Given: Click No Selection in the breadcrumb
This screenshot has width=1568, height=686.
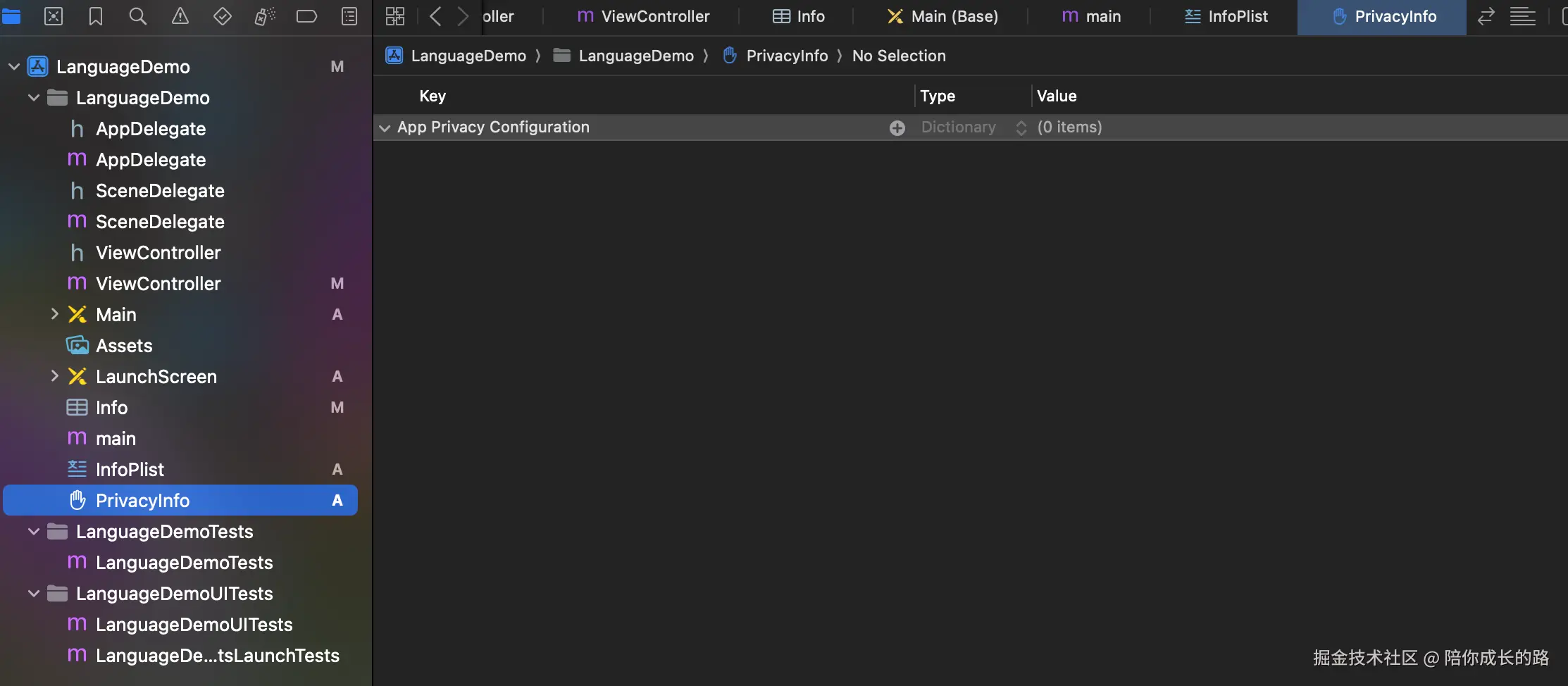Looking at the screenshot, I should [899, 56].
